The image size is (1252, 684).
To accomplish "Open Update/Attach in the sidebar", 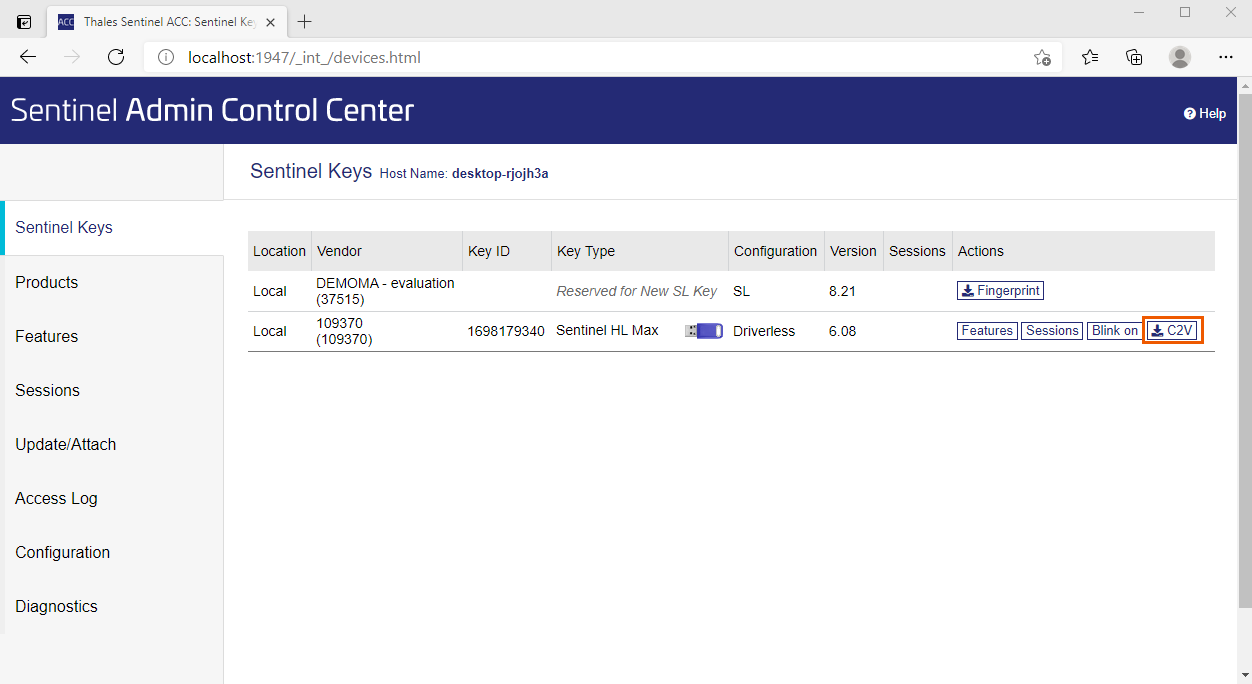I will (112, 444).
